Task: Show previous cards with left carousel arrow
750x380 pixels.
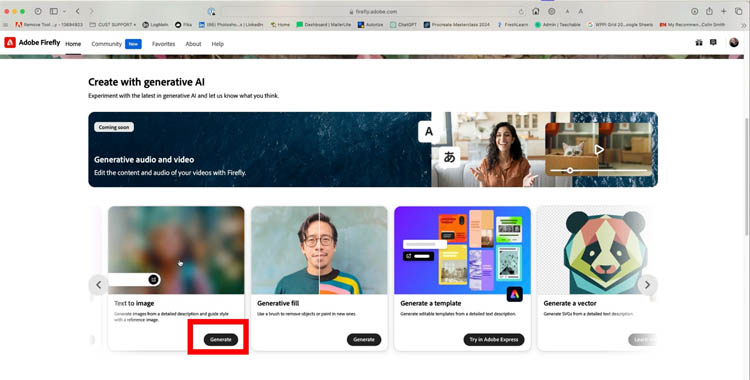Action: click(99, 285)
